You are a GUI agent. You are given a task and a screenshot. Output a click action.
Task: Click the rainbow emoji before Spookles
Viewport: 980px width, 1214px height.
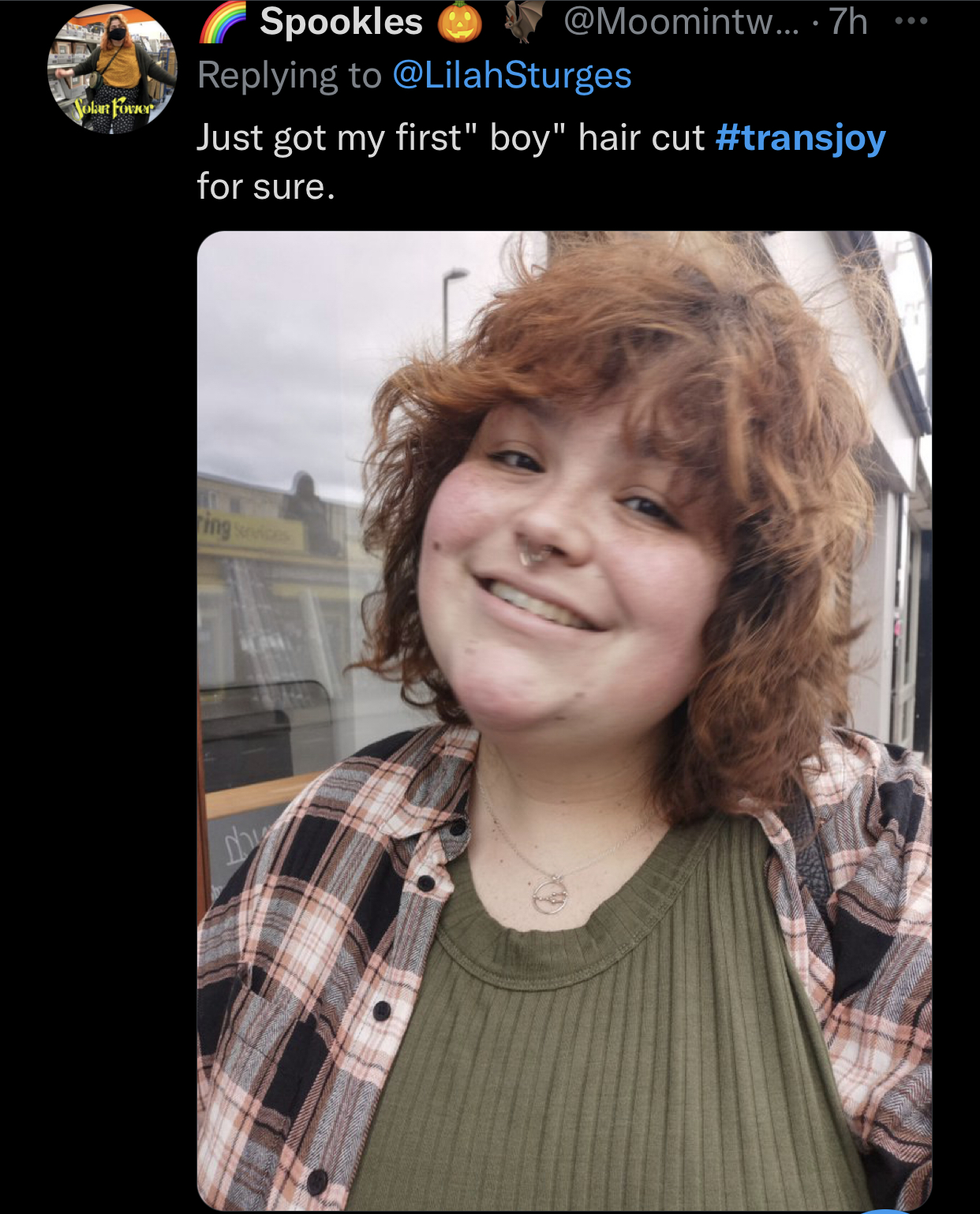click(x=223, y=22)
